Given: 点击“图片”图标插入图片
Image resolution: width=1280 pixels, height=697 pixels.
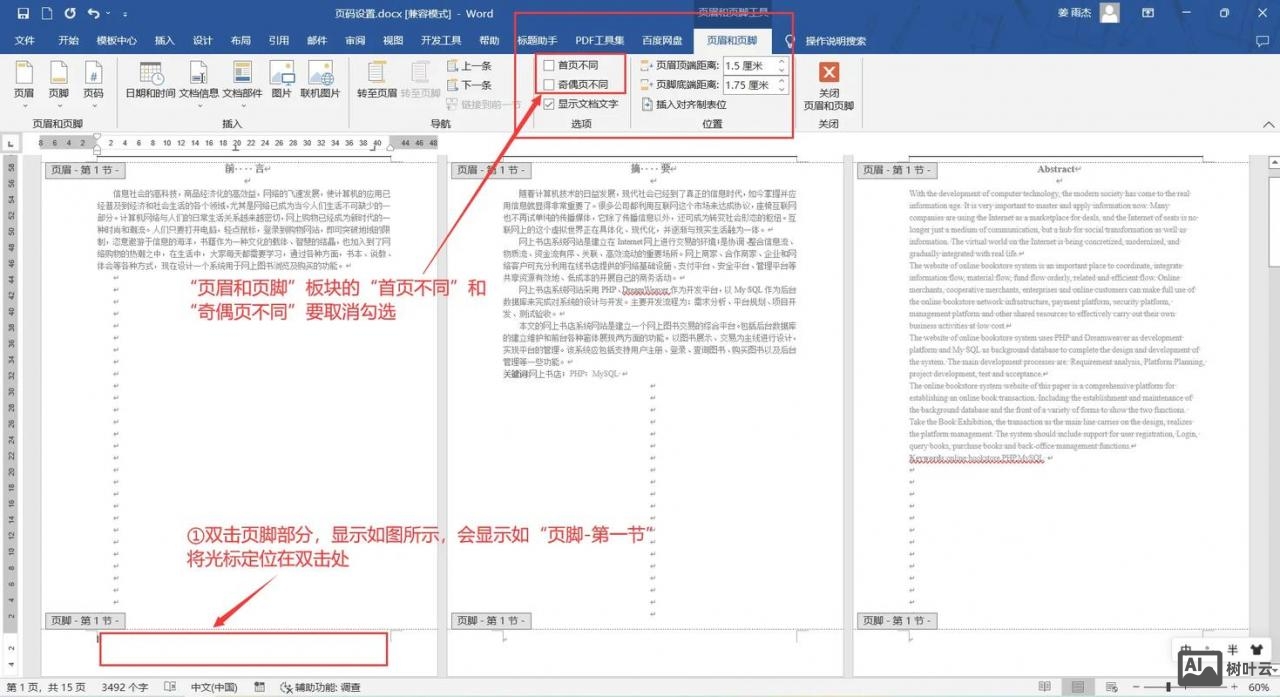Looking at the screenshot, I should 281,80.
